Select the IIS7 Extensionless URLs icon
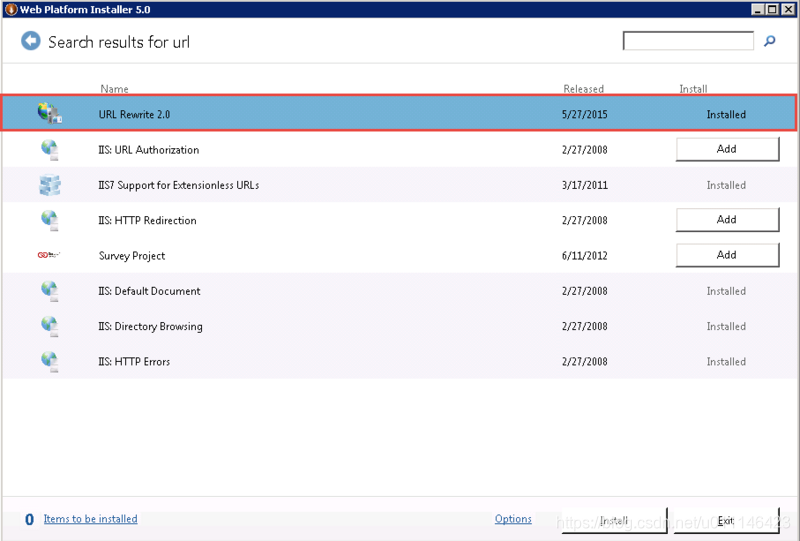The height and width of the screenshot is (541, 800). (49, 185)
